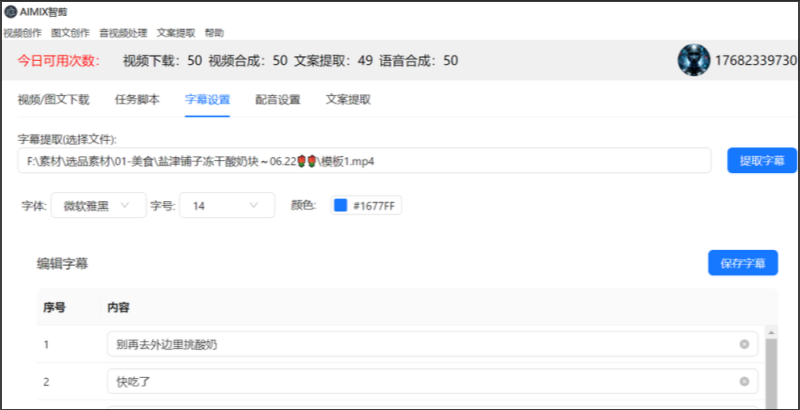Viewport: 800px width, 410px height.
Task: Switch to the 任务脚本 tab
Action: [x=137, y=100]
